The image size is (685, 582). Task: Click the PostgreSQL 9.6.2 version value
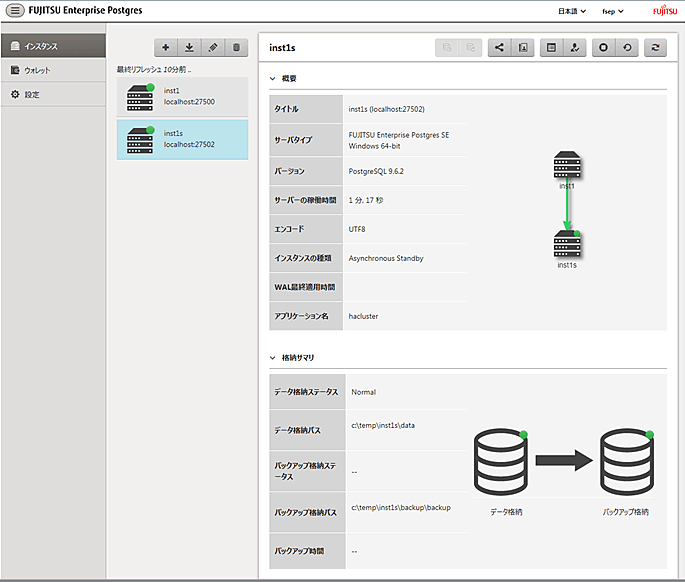coord(376,171)
